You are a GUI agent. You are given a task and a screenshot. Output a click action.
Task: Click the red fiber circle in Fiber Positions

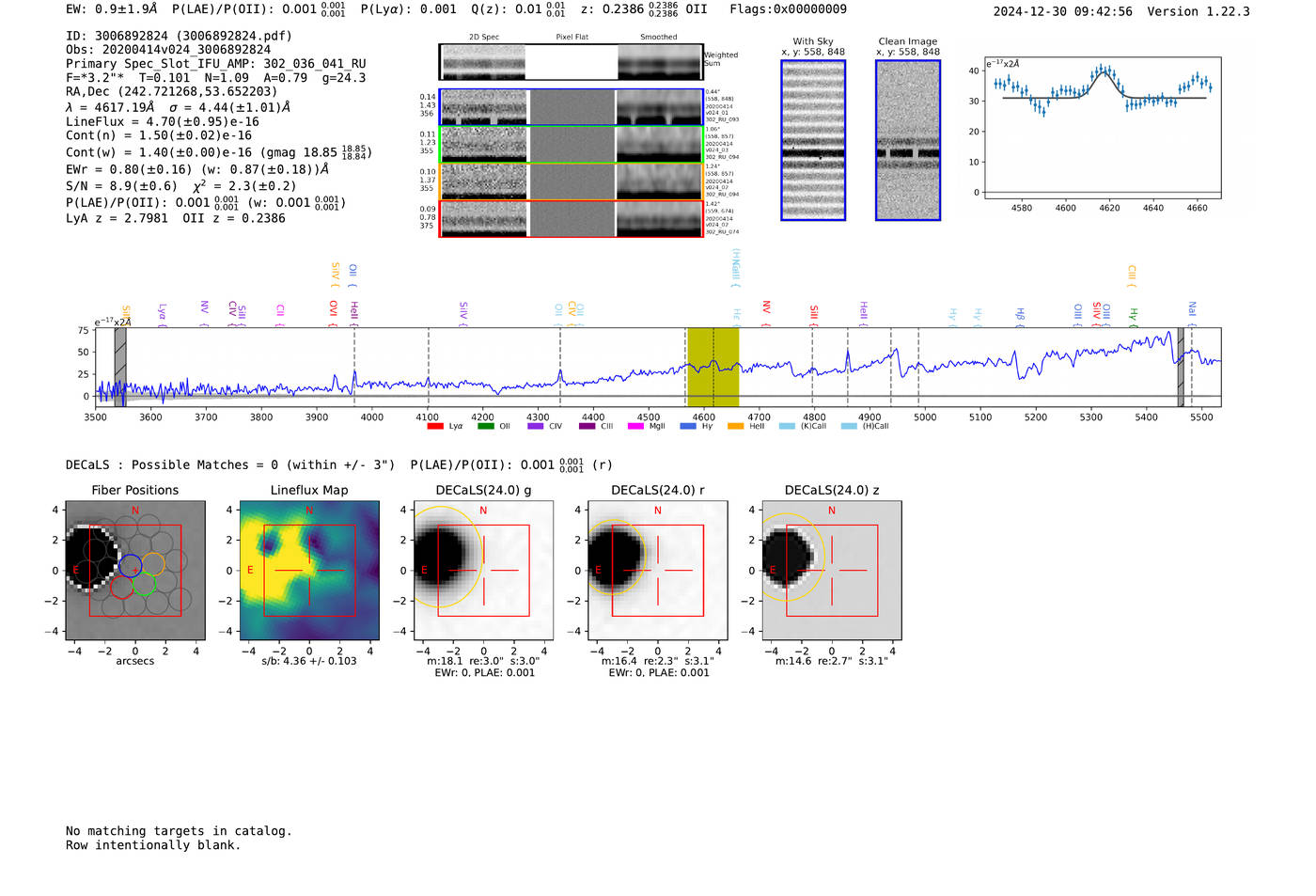pos(121,587)
